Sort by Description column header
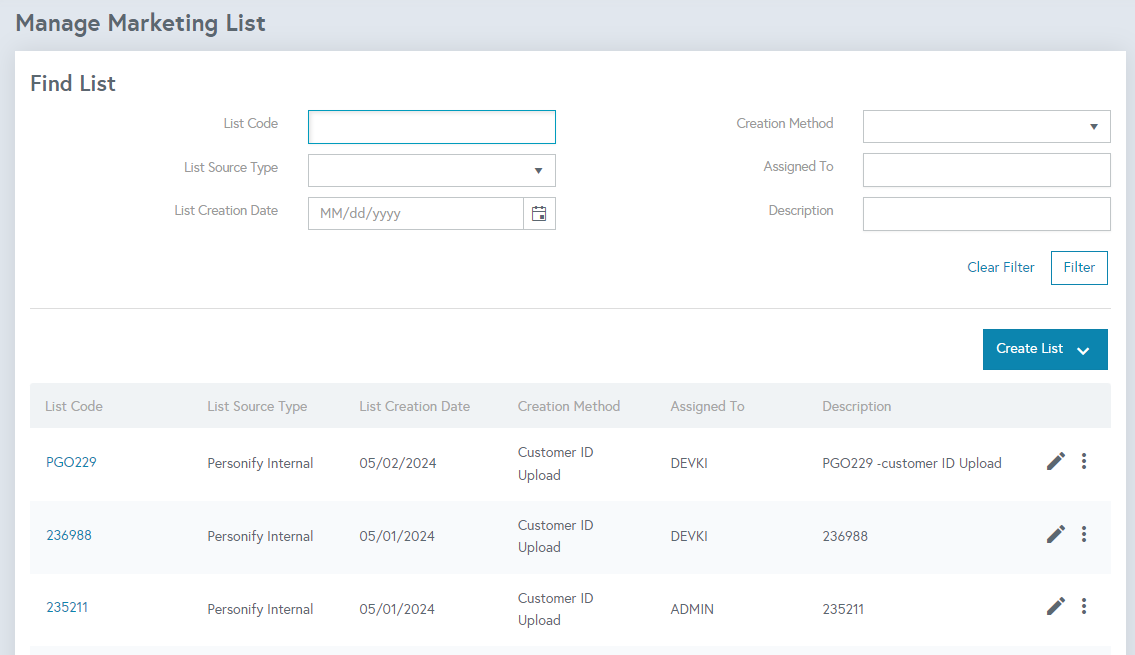 click(856, 406)
